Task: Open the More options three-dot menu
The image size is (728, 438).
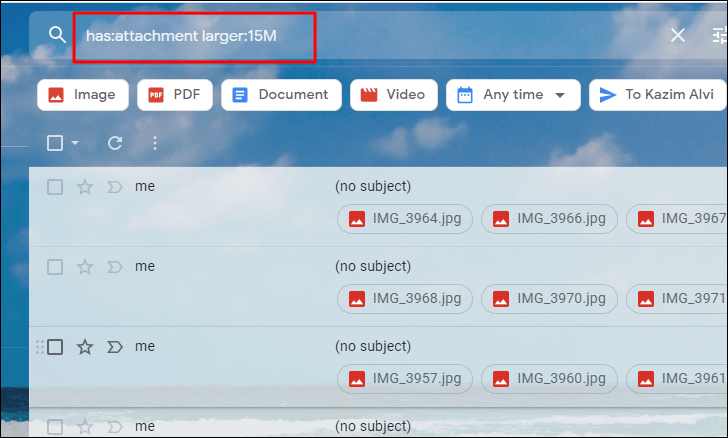Action: pos(155,143)
